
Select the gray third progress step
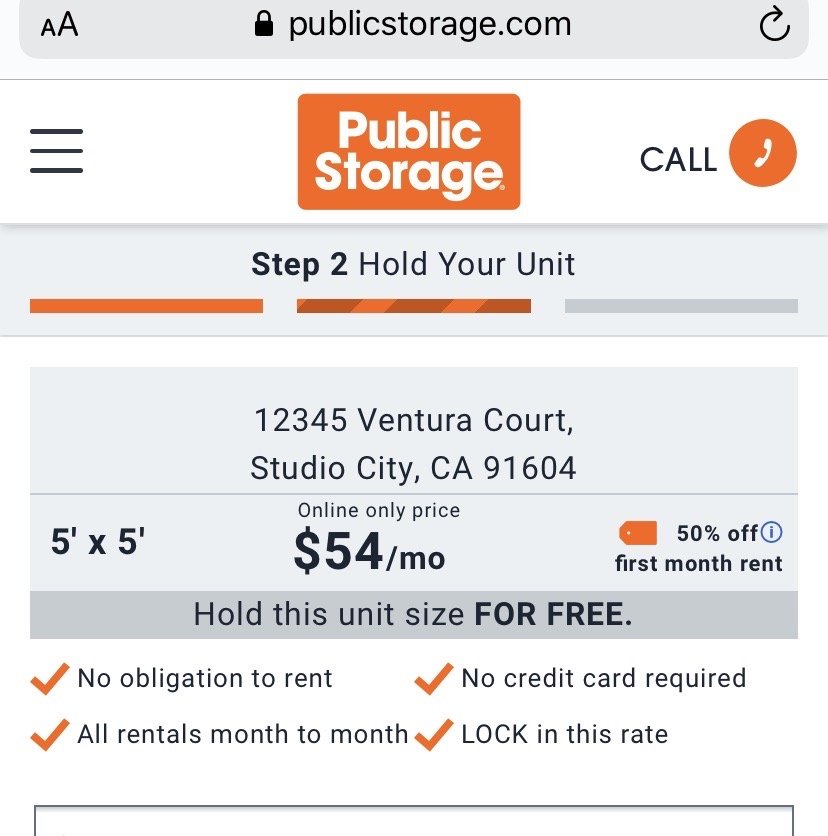[681, 306]
